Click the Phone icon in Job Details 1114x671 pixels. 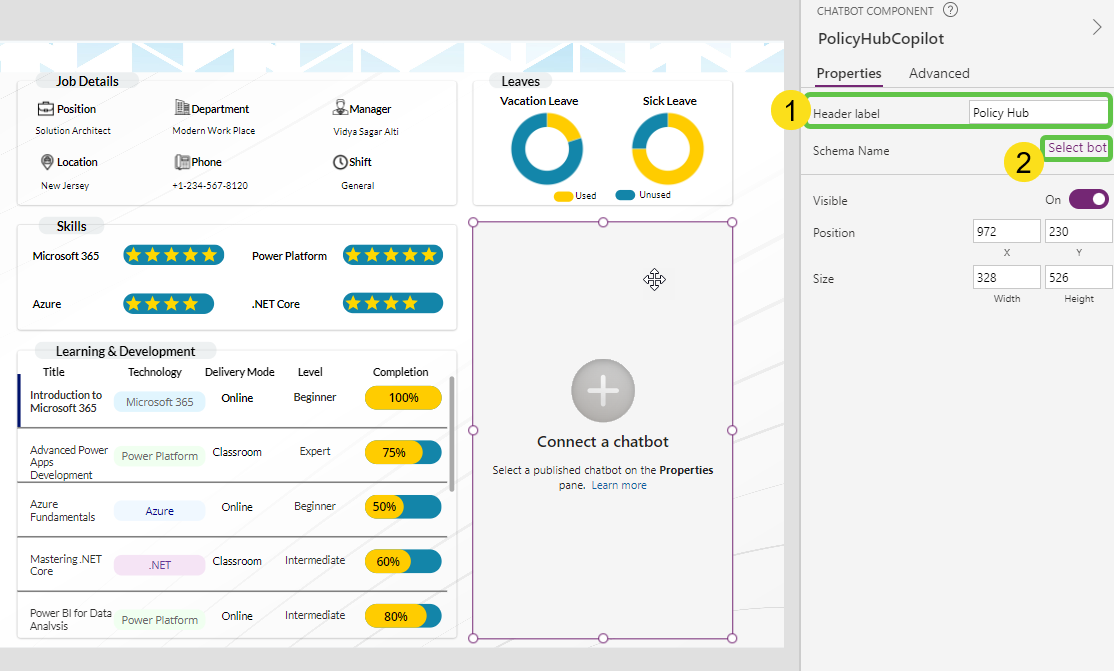182,161
